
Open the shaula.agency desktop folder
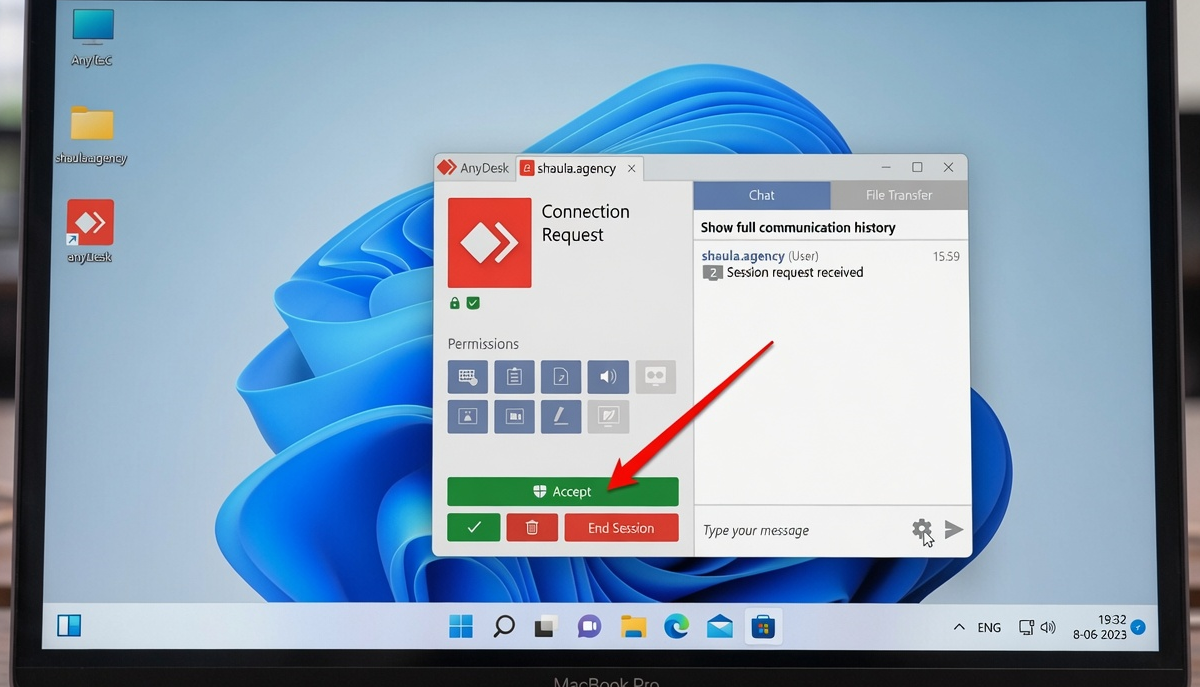(x=92, y=134)
